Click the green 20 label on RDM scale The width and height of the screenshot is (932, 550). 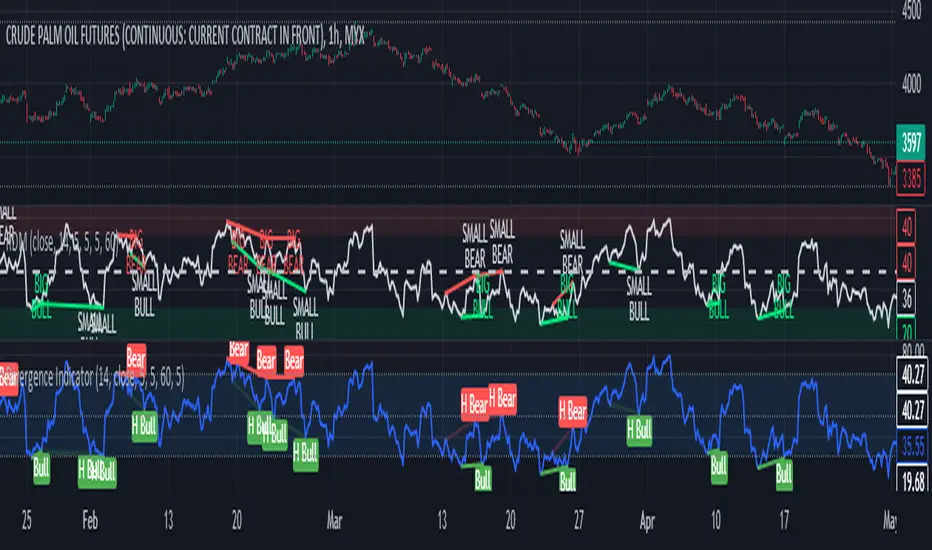coord(906,331)
